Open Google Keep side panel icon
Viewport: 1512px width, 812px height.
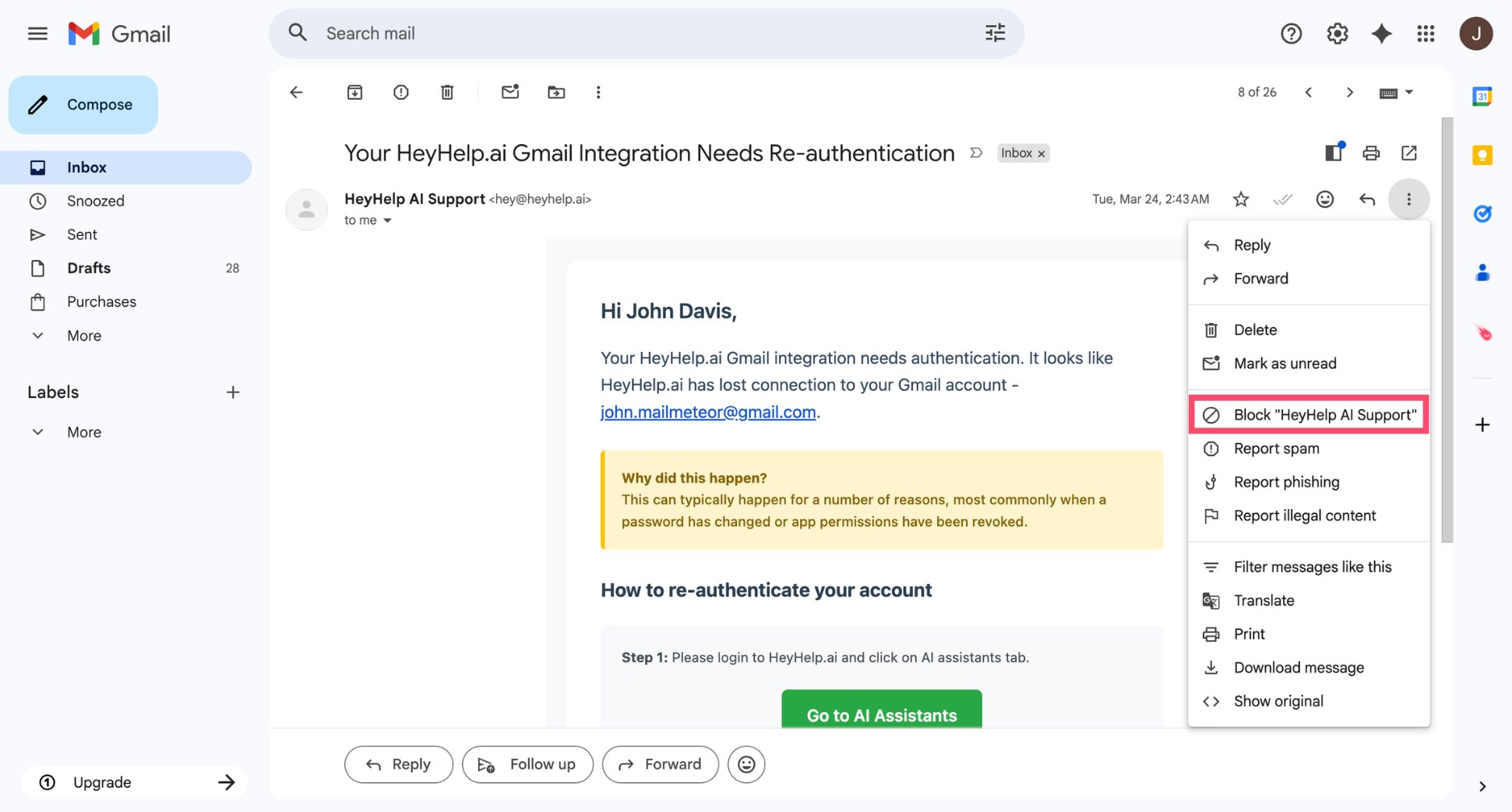[1482, 156]
